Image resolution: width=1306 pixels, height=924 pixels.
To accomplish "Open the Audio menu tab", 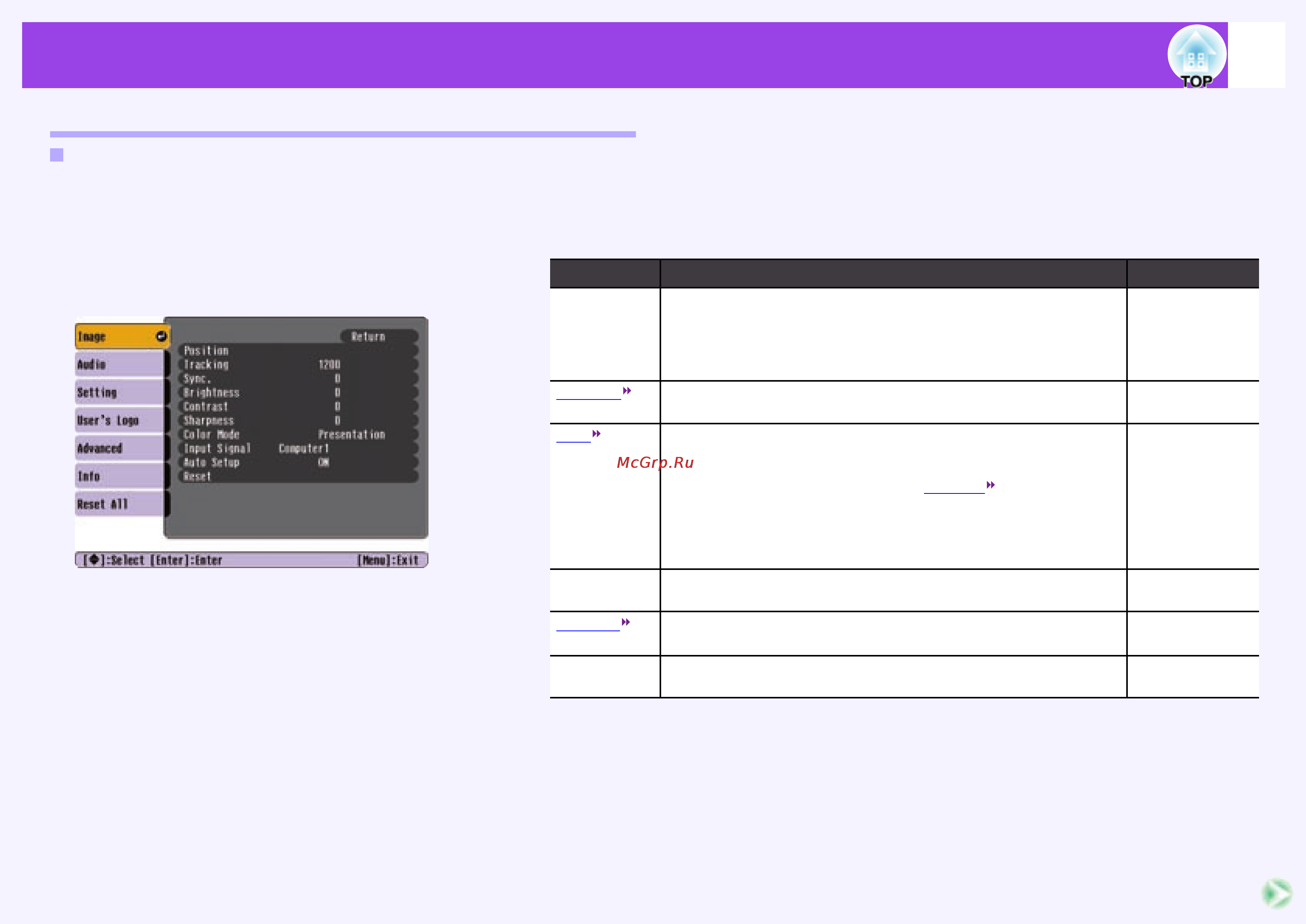I will click(120, 364).
